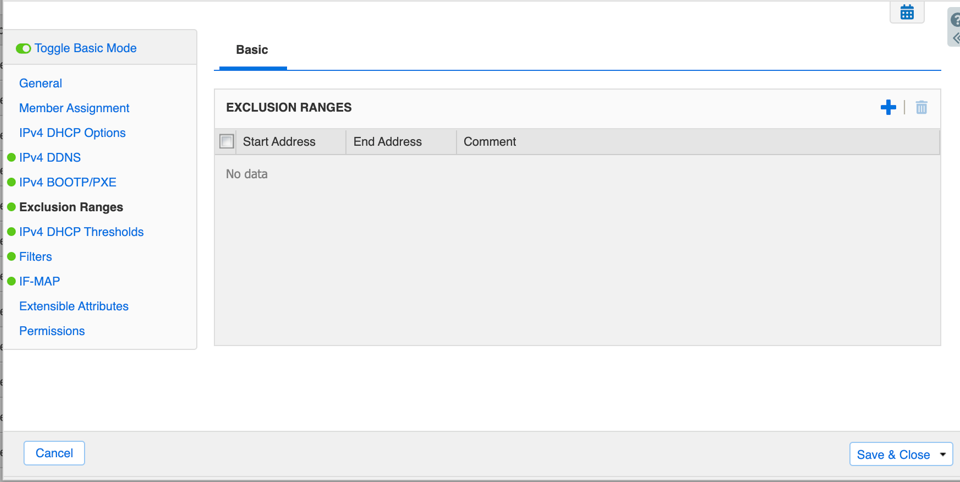Switch to the Basic tab
The image size is (960, 482).
252,50
